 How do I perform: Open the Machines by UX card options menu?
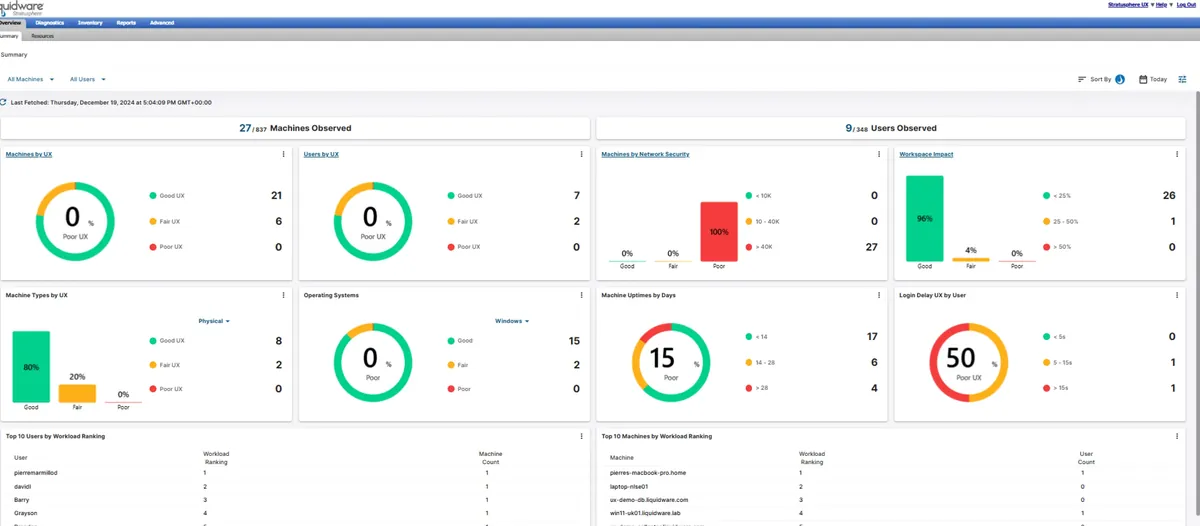click(284, 154)
